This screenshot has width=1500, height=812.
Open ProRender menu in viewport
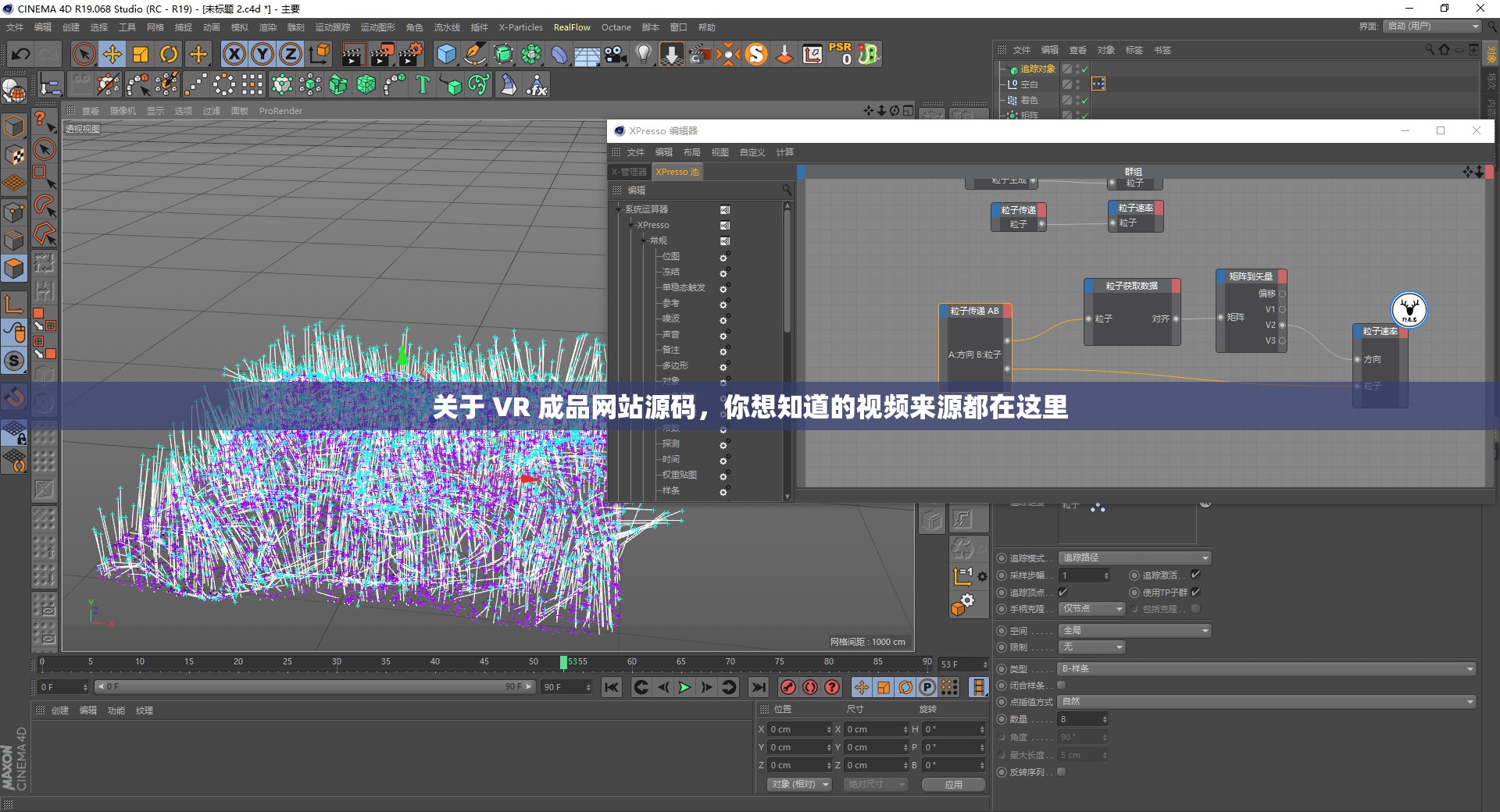coord(280,111)
